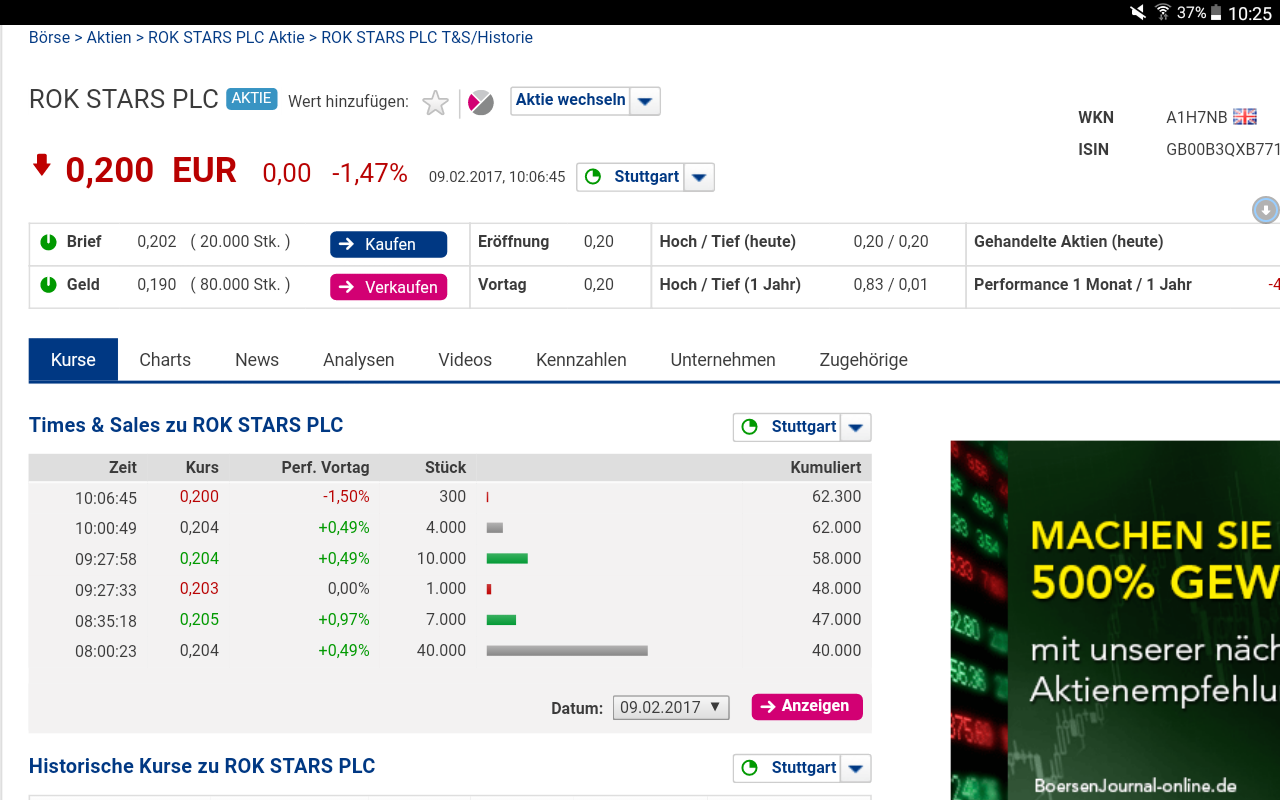Click the green status icon beside Geld
This screenshot has width=1280, height=800.
click(x=48, y=285)
